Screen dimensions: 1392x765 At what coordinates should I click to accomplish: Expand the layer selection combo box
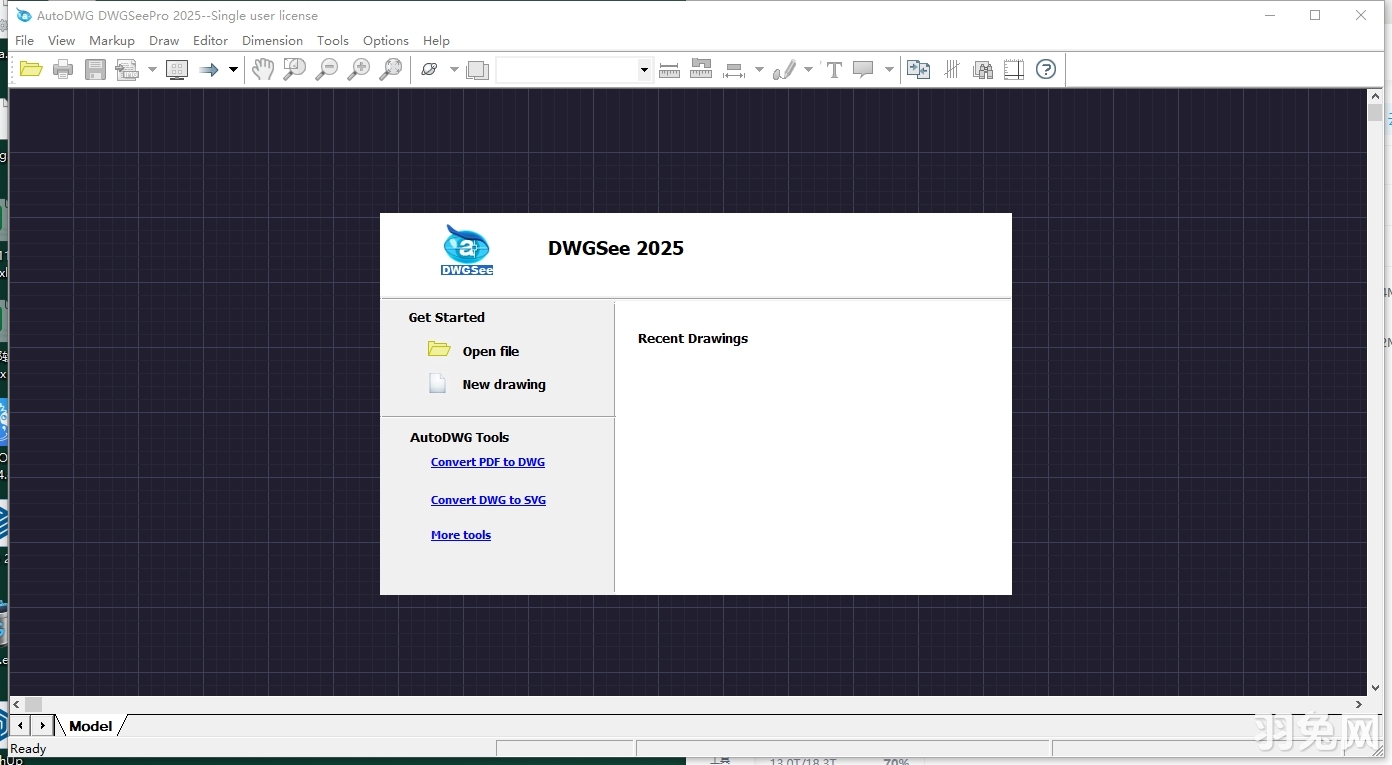coord(645,69)
